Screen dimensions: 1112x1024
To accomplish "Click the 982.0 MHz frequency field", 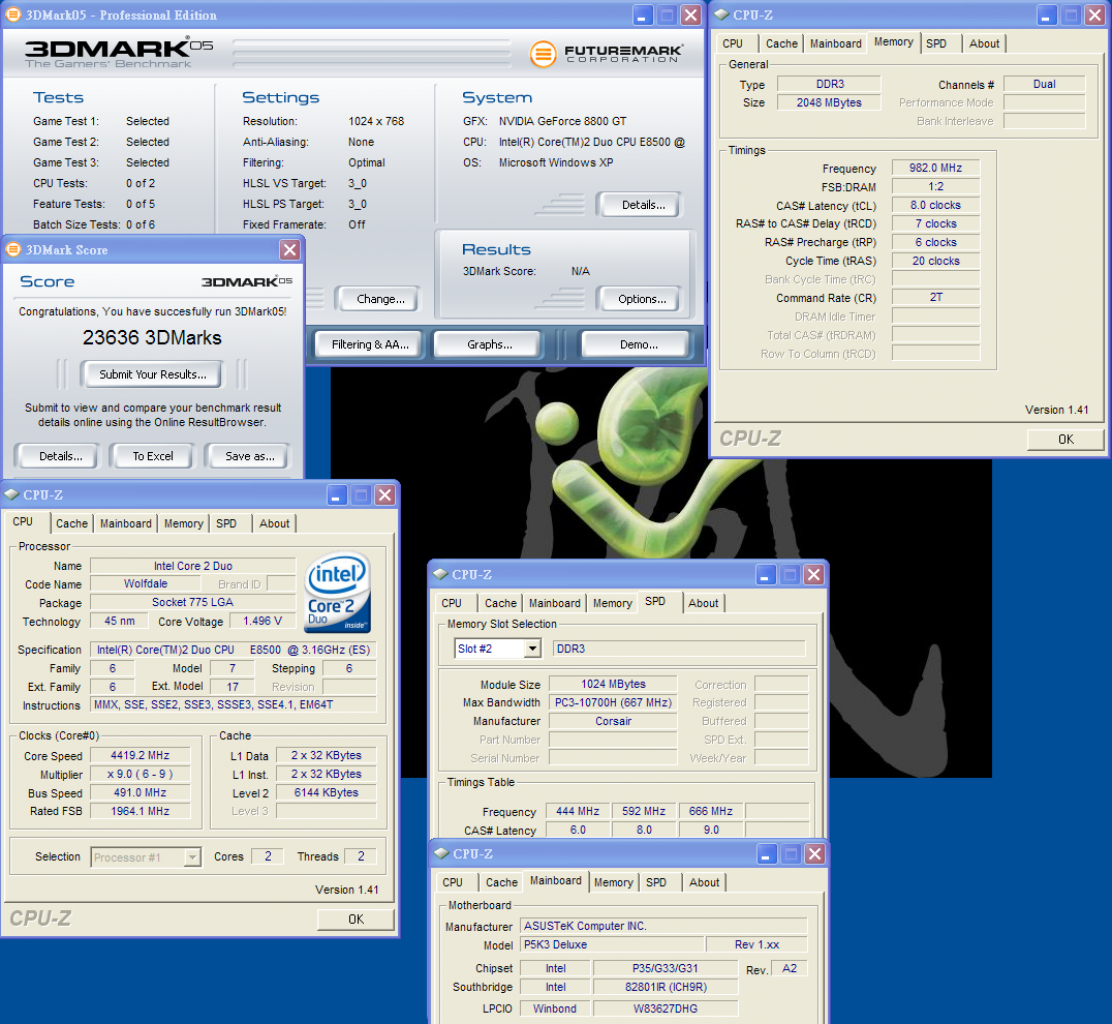I will click(x=935, y=168).
